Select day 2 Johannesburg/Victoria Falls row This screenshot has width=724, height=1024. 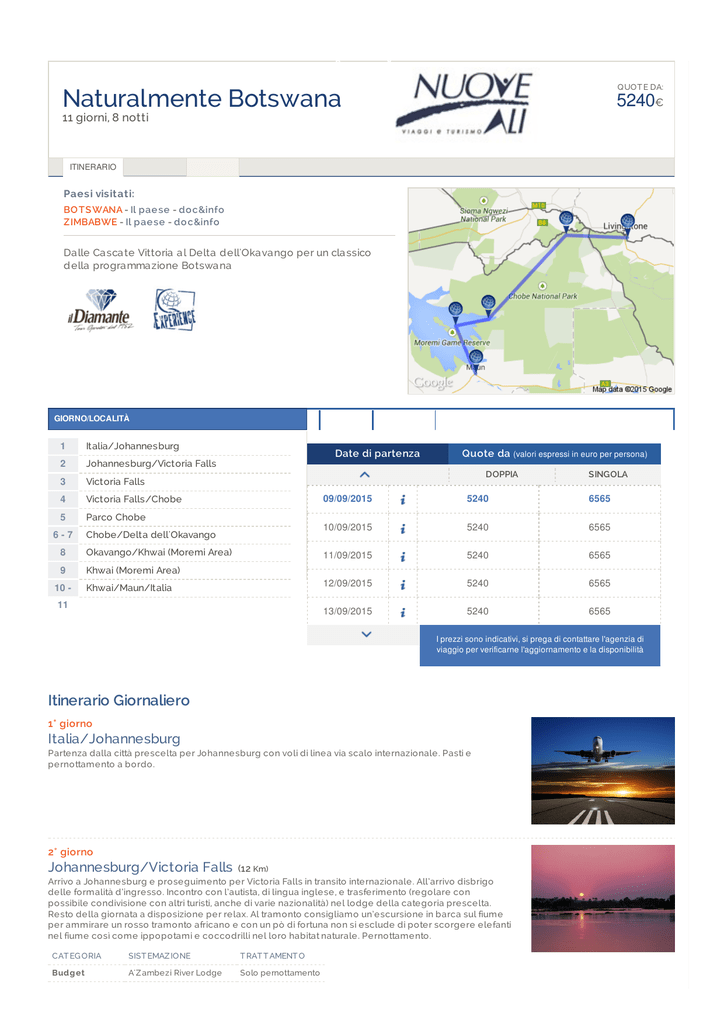tap(170, 464)
